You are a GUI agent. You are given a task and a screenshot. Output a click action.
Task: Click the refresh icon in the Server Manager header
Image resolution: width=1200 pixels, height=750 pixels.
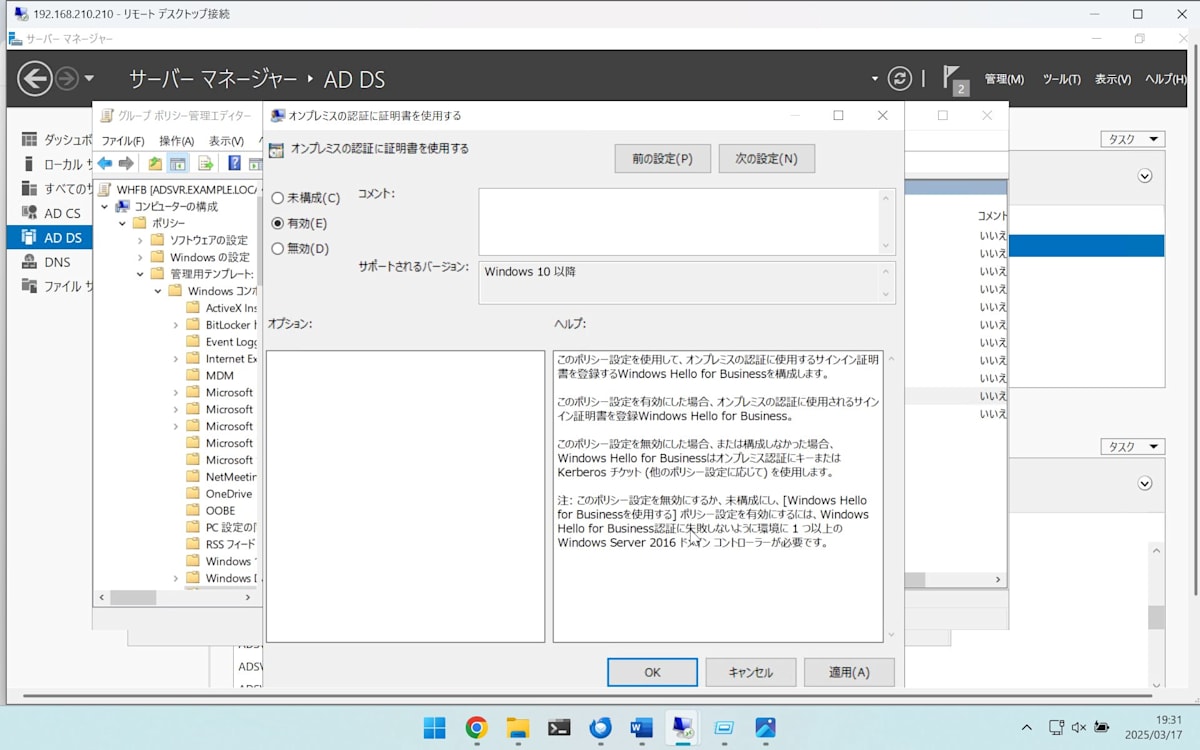tap(899, 78)
